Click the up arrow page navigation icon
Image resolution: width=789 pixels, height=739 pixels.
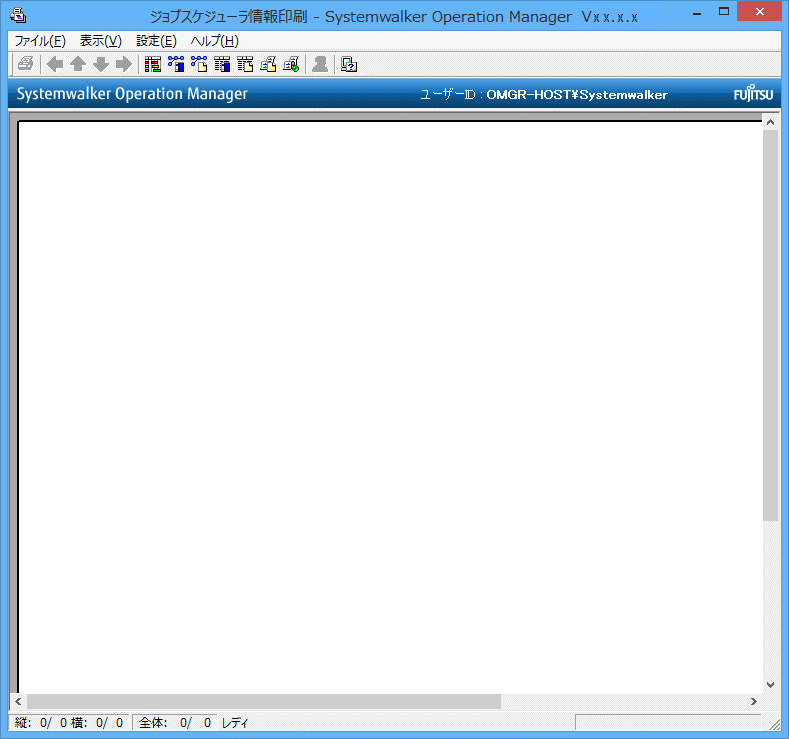pos(78,64)
